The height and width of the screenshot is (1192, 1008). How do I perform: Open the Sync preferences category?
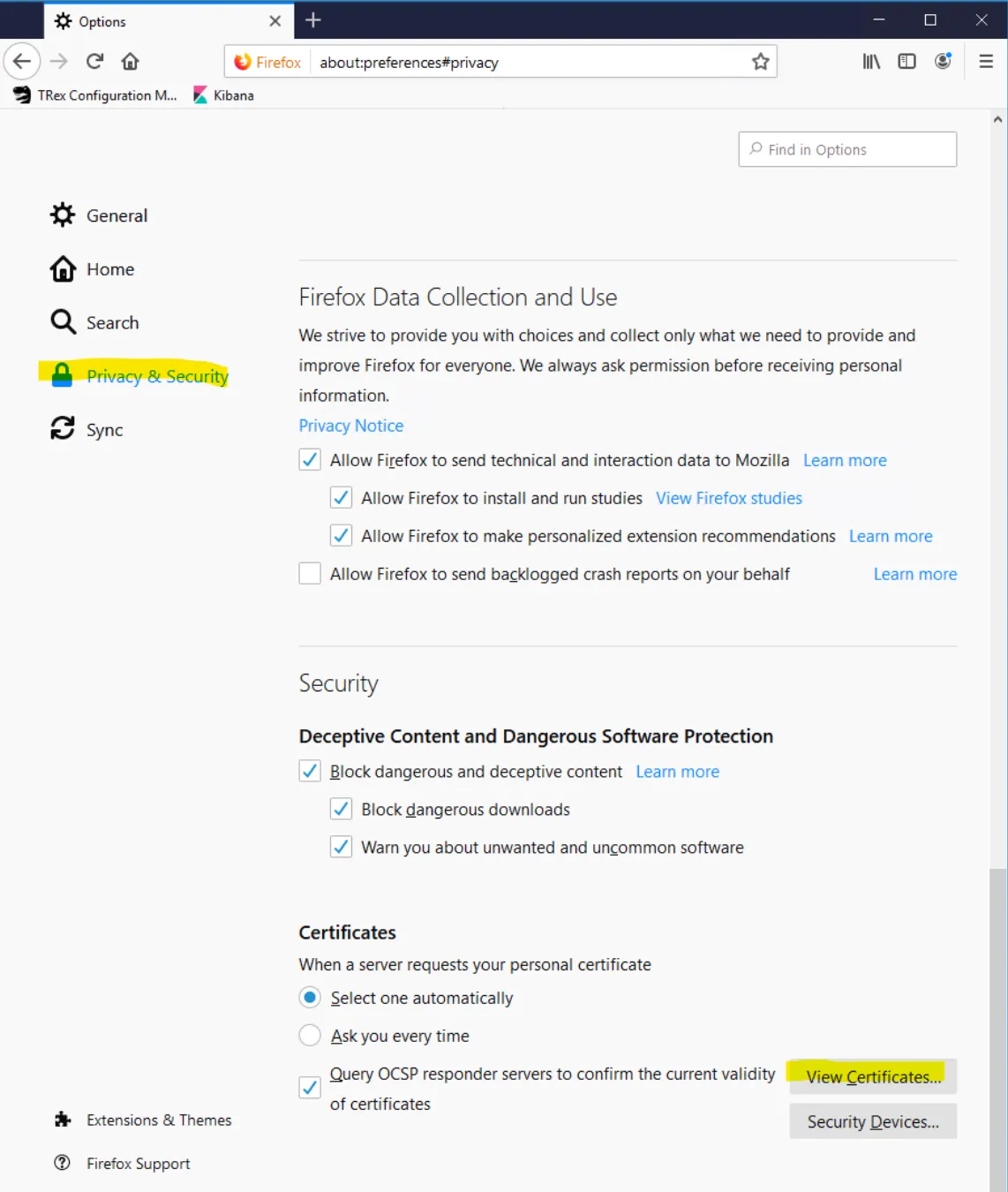click(x=87, y=430)
